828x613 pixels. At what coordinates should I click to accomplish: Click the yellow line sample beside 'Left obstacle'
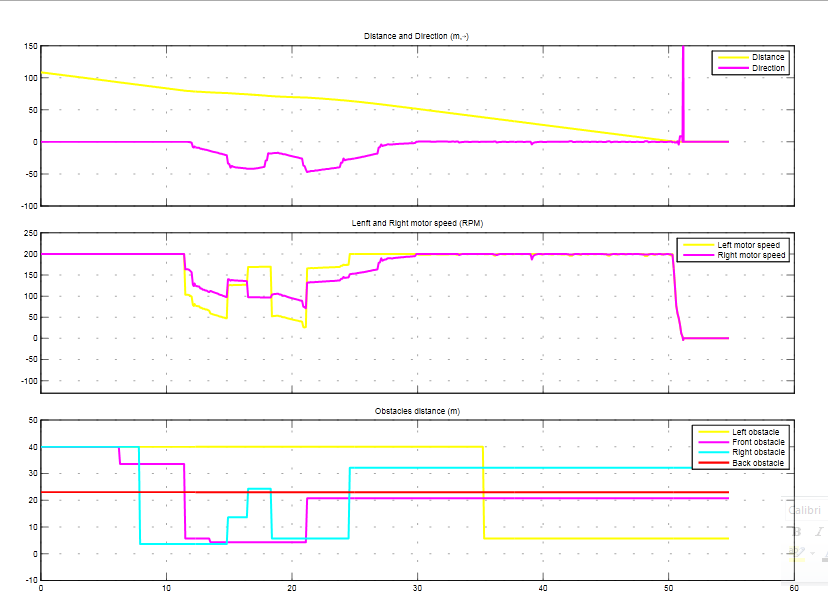tap(713, 432)
